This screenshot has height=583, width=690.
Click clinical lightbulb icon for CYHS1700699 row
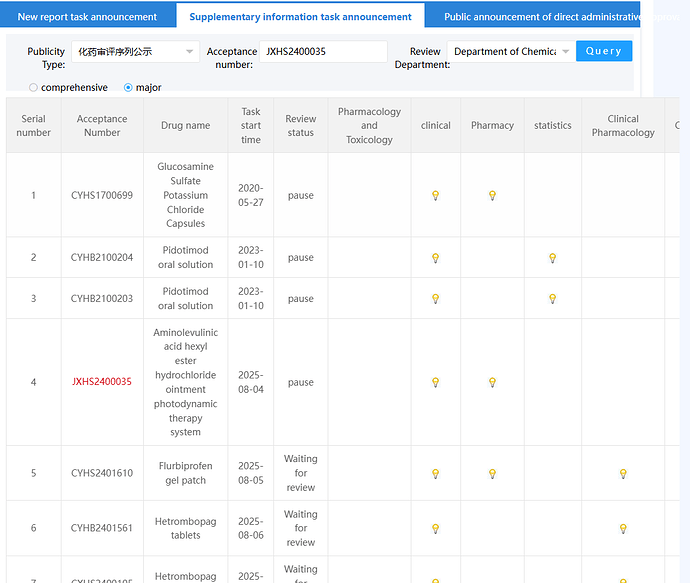click(x=435, y=196)
